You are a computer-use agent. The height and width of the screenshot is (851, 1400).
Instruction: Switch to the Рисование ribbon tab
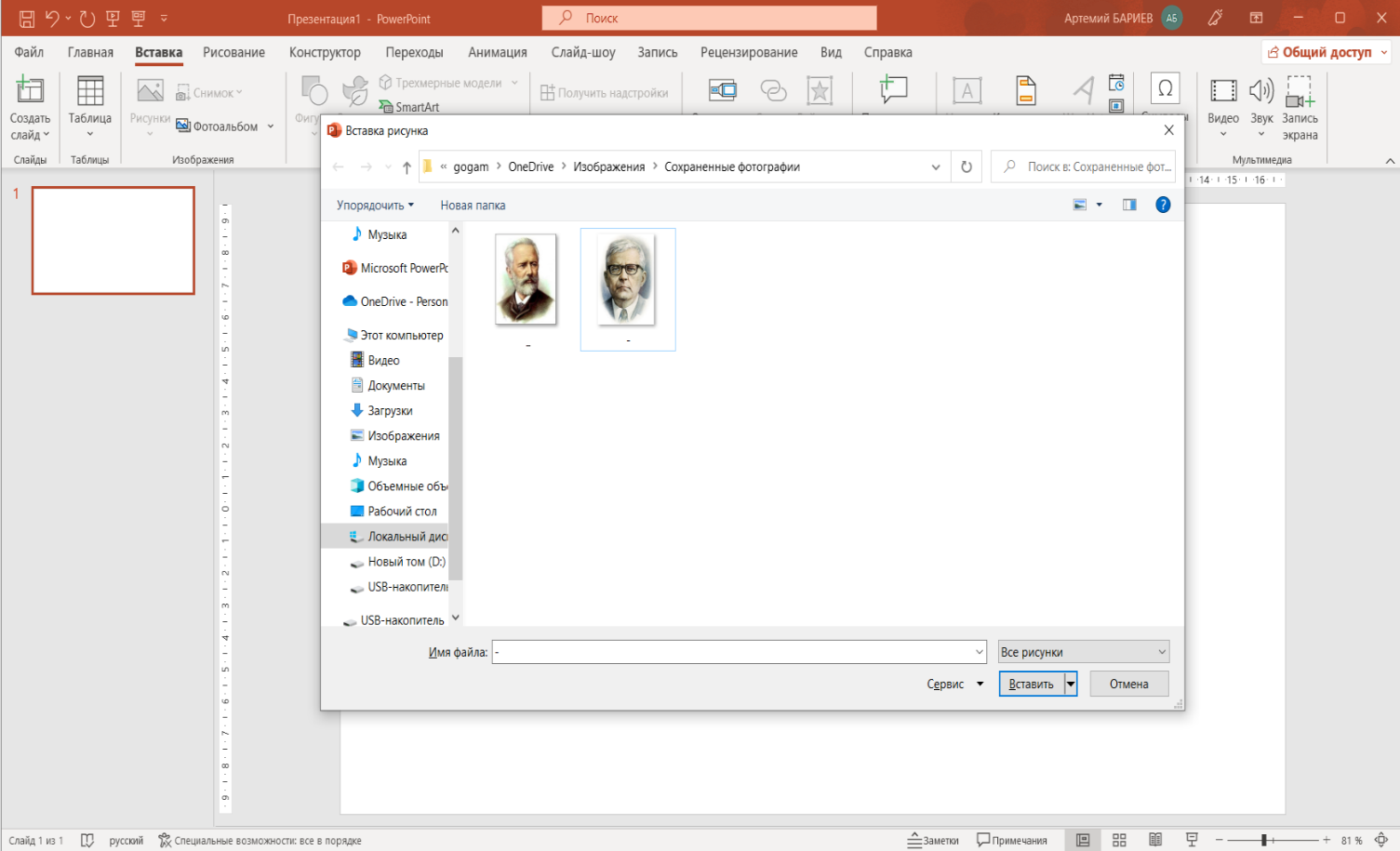[233, 52]
